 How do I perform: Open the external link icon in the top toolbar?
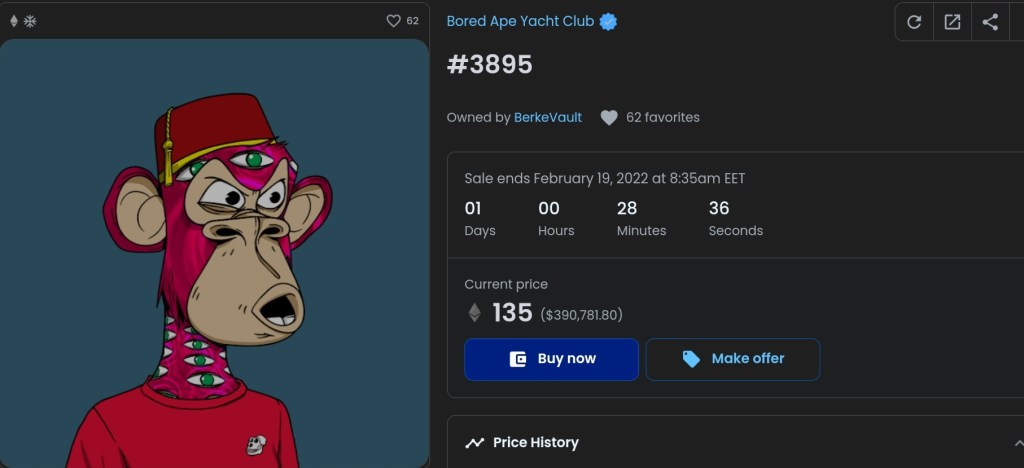pyautogui.click(x=952, y=22)
